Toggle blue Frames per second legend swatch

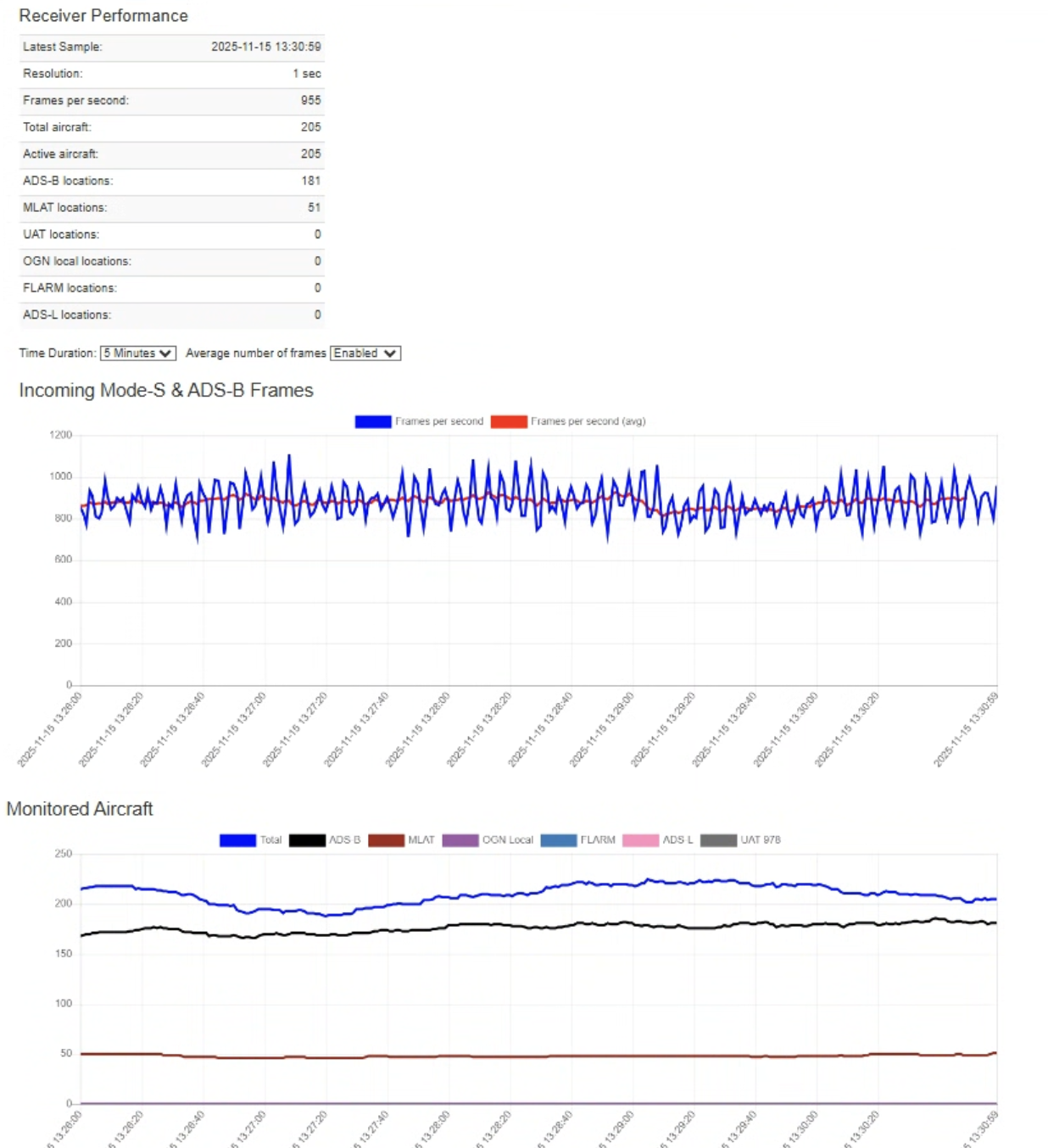pos(373,421)
